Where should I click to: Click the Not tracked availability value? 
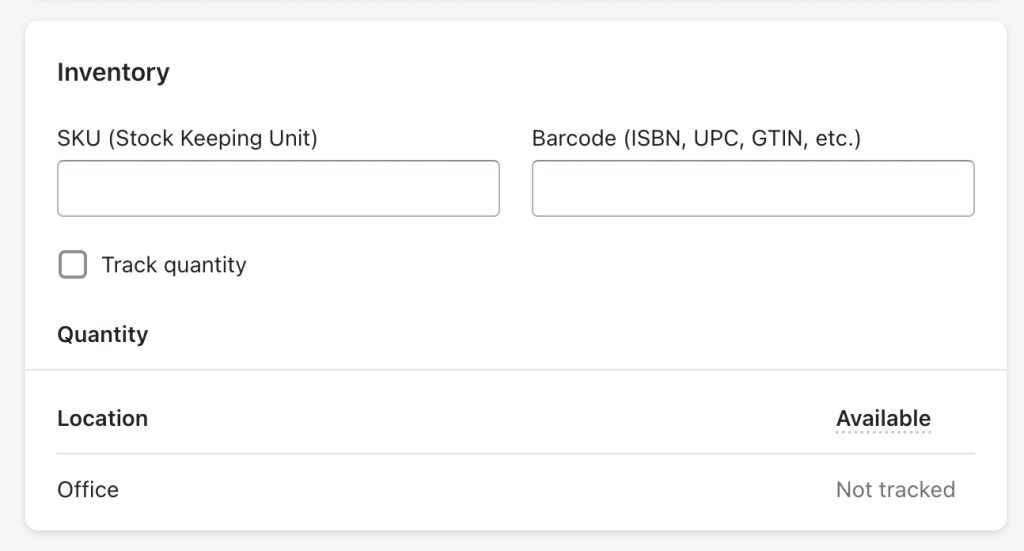(x=895, y=490)
